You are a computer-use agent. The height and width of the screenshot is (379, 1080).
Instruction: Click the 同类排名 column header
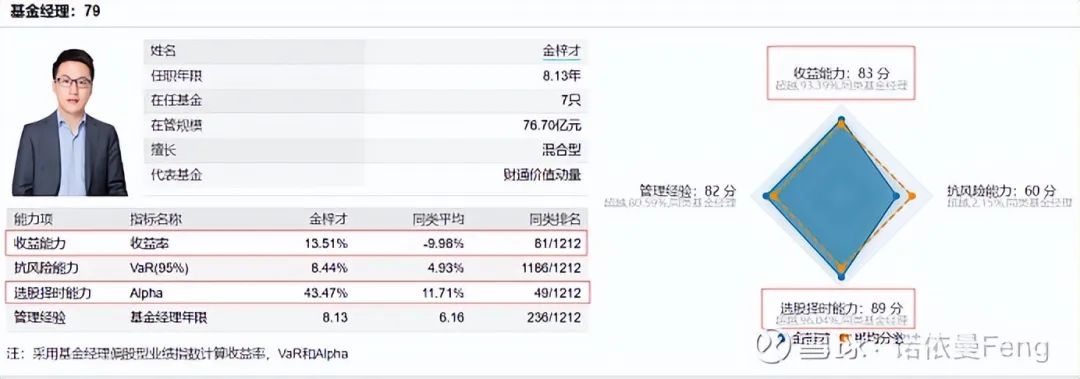(x=555, y=219)
